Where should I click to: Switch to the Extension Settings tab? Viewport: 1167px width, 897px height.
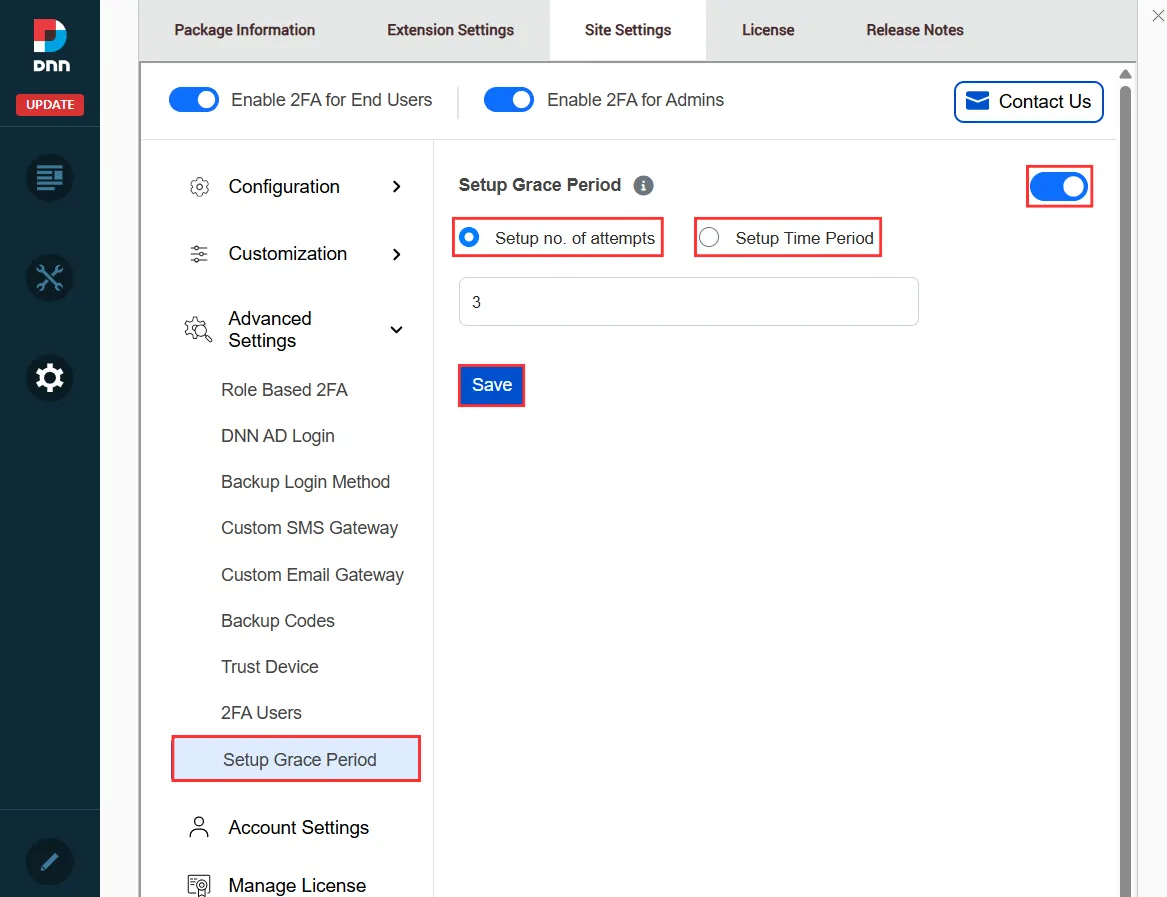(450, 30)
